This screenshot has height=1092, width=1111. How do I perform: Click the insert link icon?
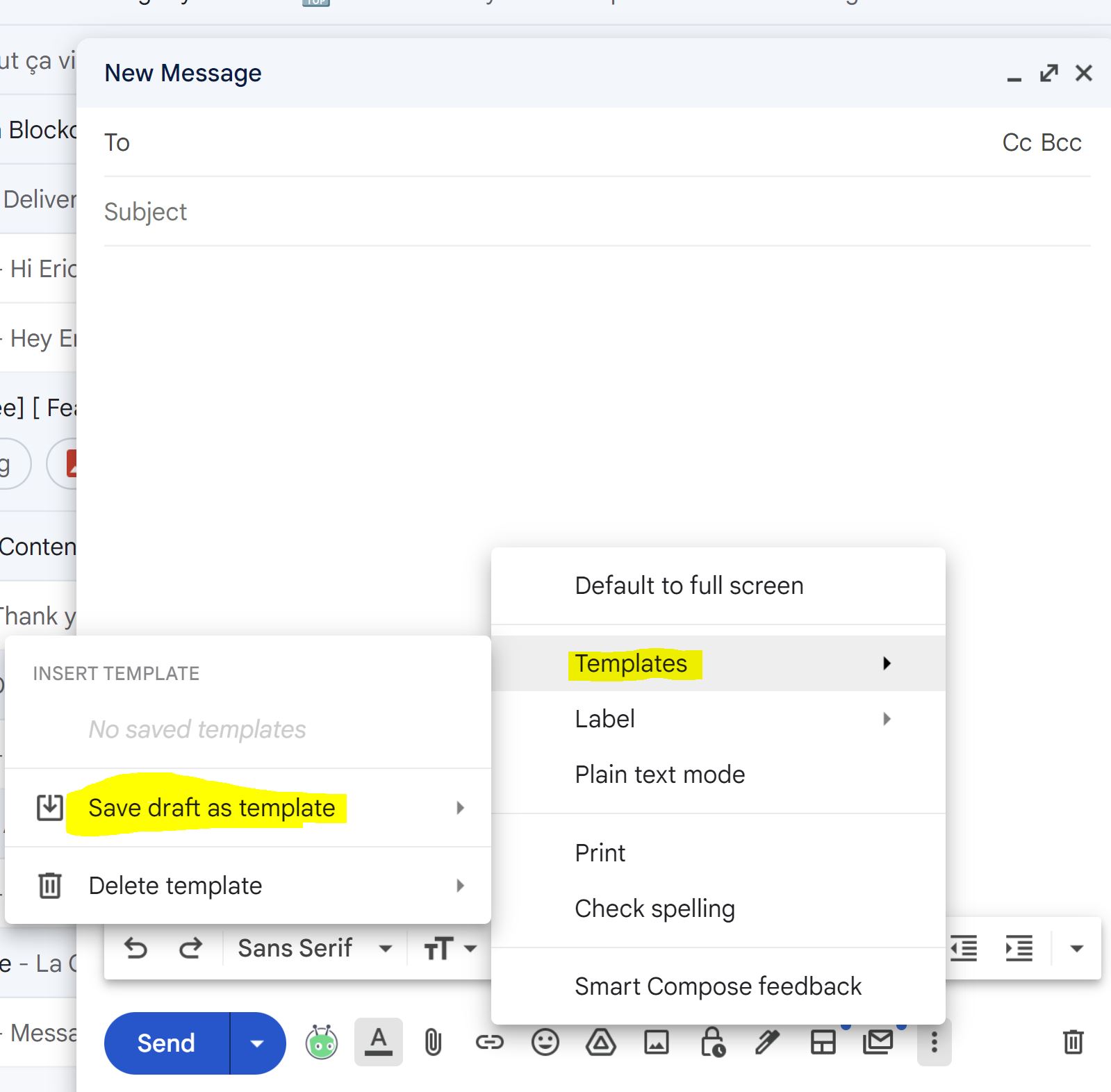(489, 1043)
